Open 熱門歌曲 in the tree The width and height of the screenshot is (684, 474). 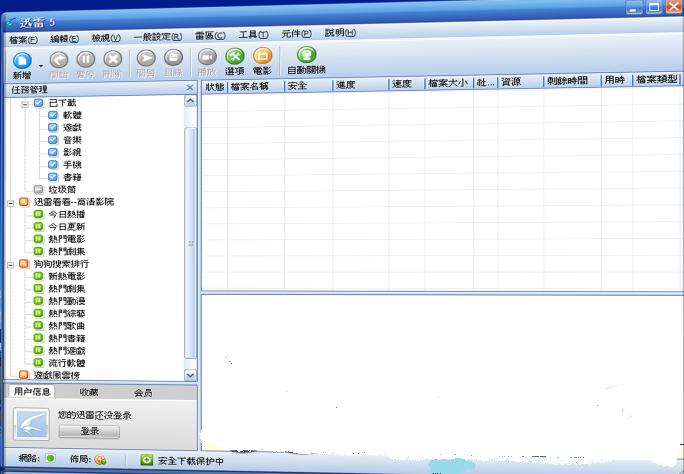click(67, 326)
